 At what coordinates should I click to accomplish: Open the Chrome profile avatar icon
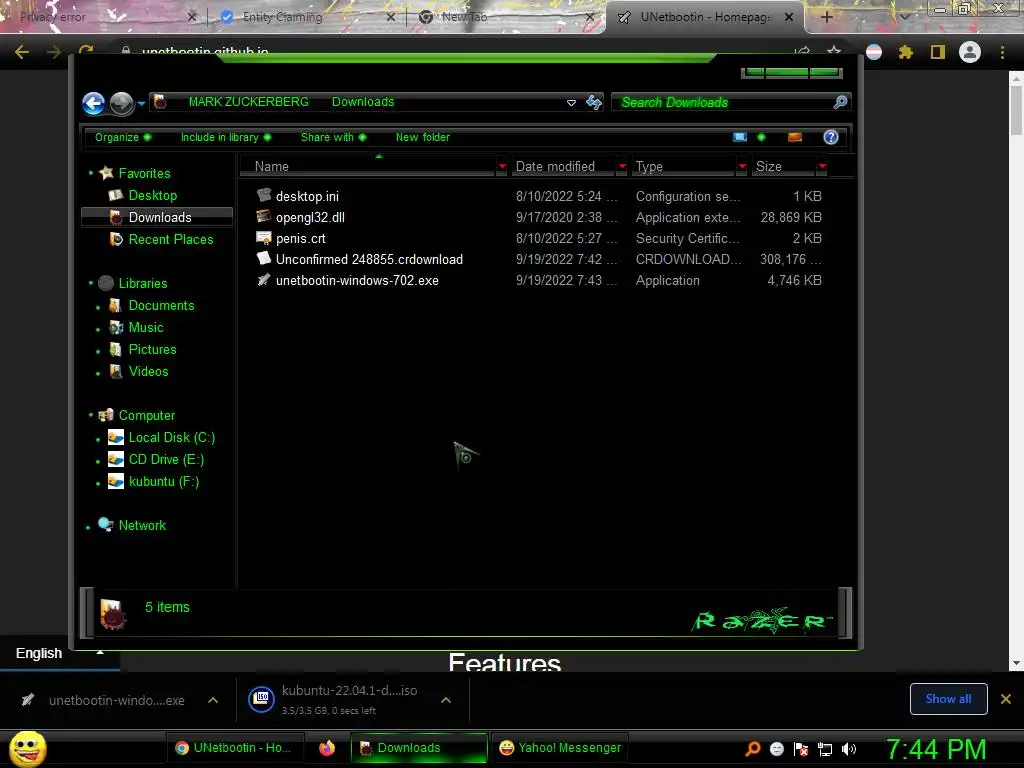coord(970,52)
